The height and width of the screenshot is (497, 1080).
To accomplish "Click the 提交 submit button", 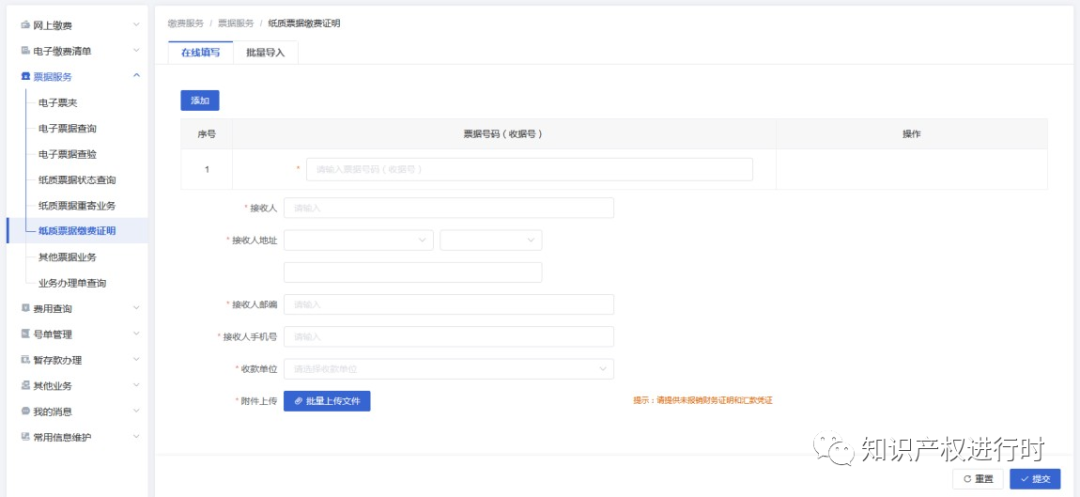I will [x=1035, y=479].
